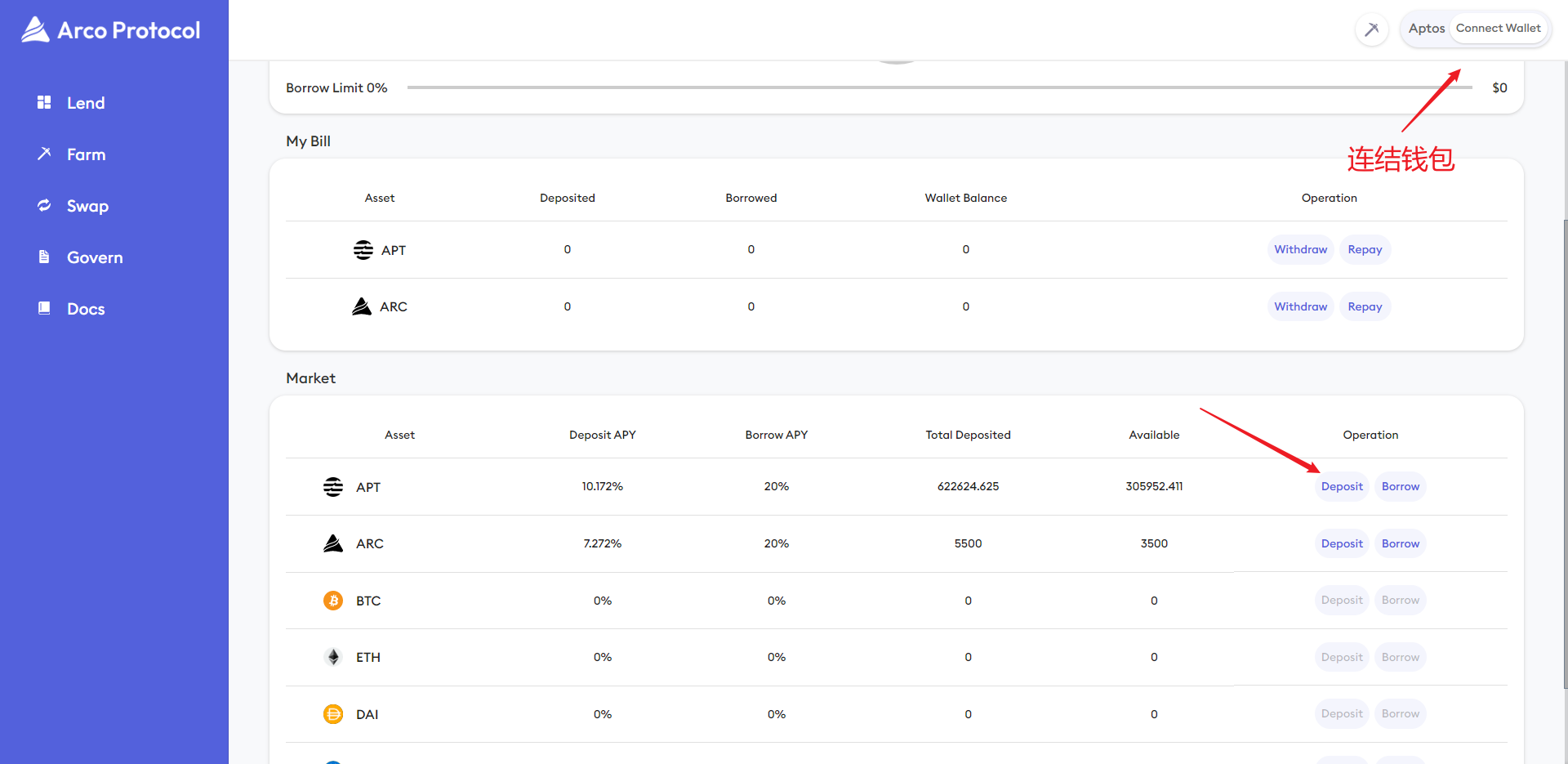Click ARC available value 3500
Viewport: 1568px width, 764px height.
pos(1154,543)
